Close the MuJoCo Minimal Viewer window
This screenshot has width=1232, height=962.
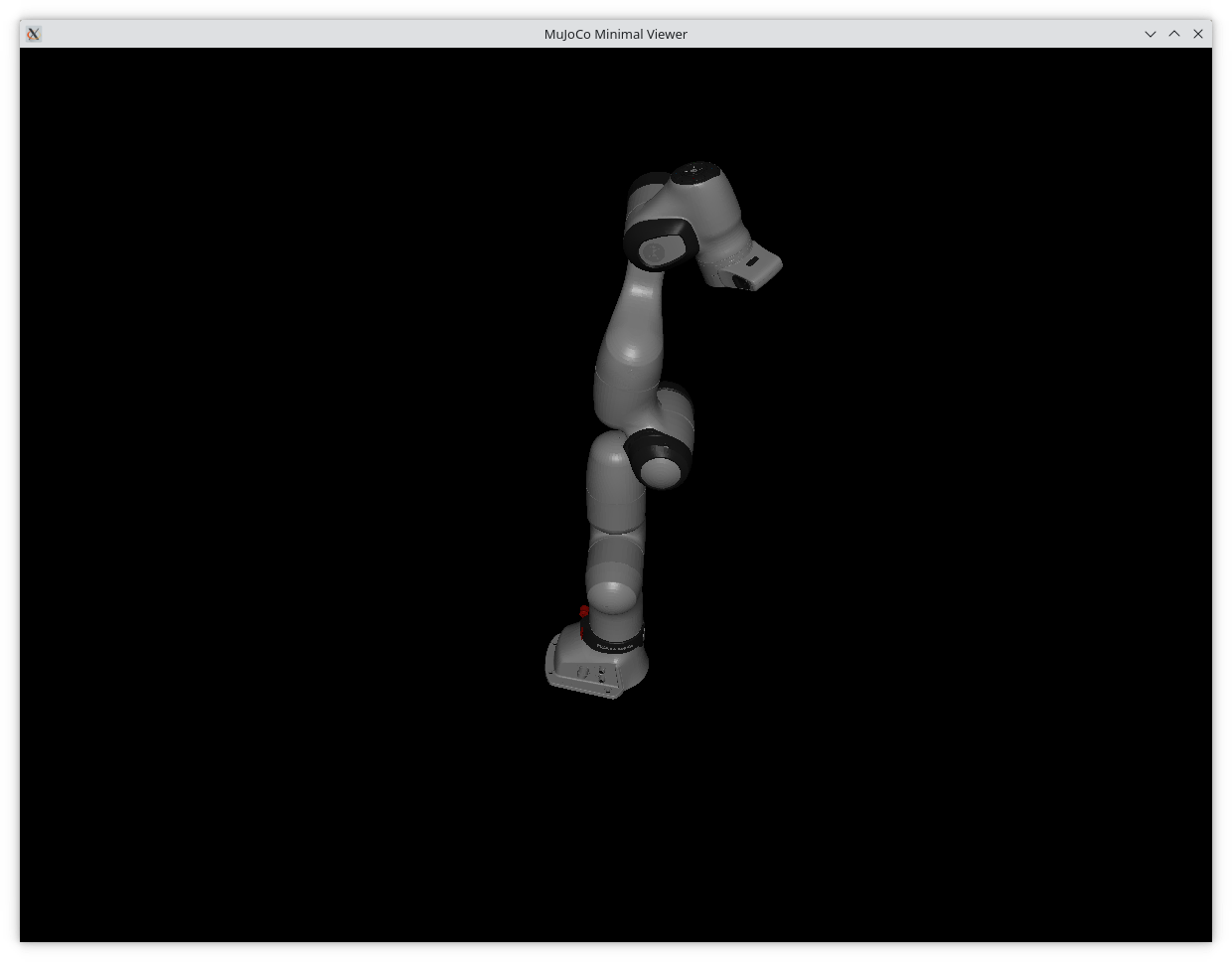pyautogui.click(x=1198, y=34)
